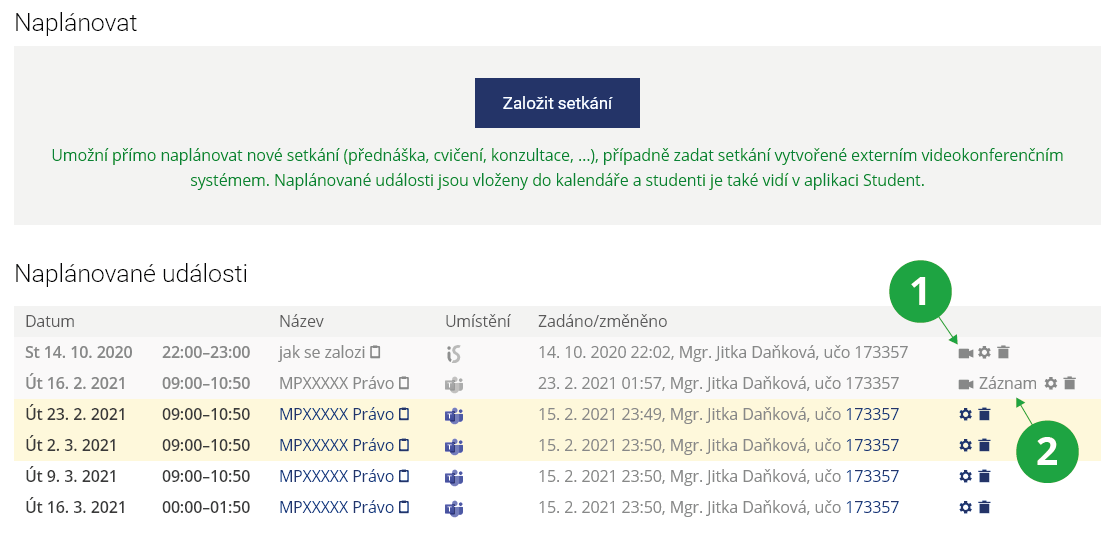1112x537 pixels.
Task: Open the Záznam recording link
Action: click(x=1007, y=383)
